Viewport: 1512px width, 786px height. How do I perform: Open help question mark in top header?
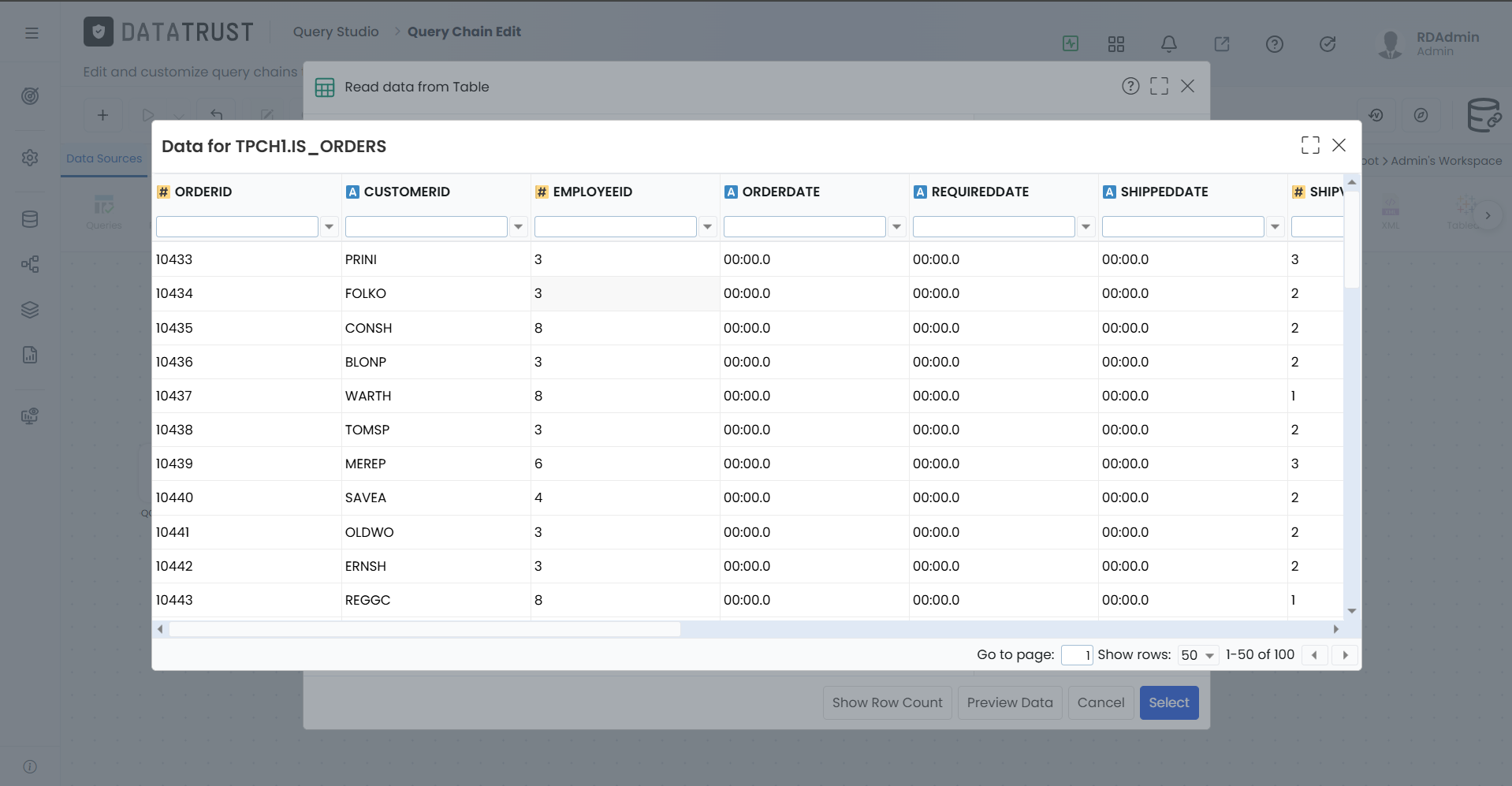click(x=1275, y=44)
